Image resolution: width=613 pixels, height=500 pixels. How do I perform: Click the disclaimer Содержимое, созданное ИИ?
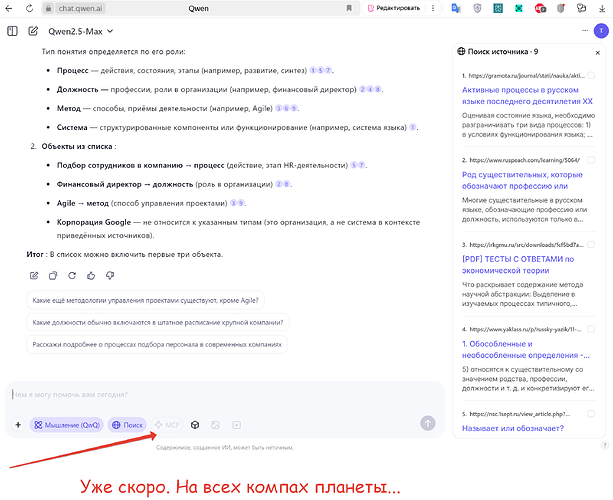(x=225, y=448)
